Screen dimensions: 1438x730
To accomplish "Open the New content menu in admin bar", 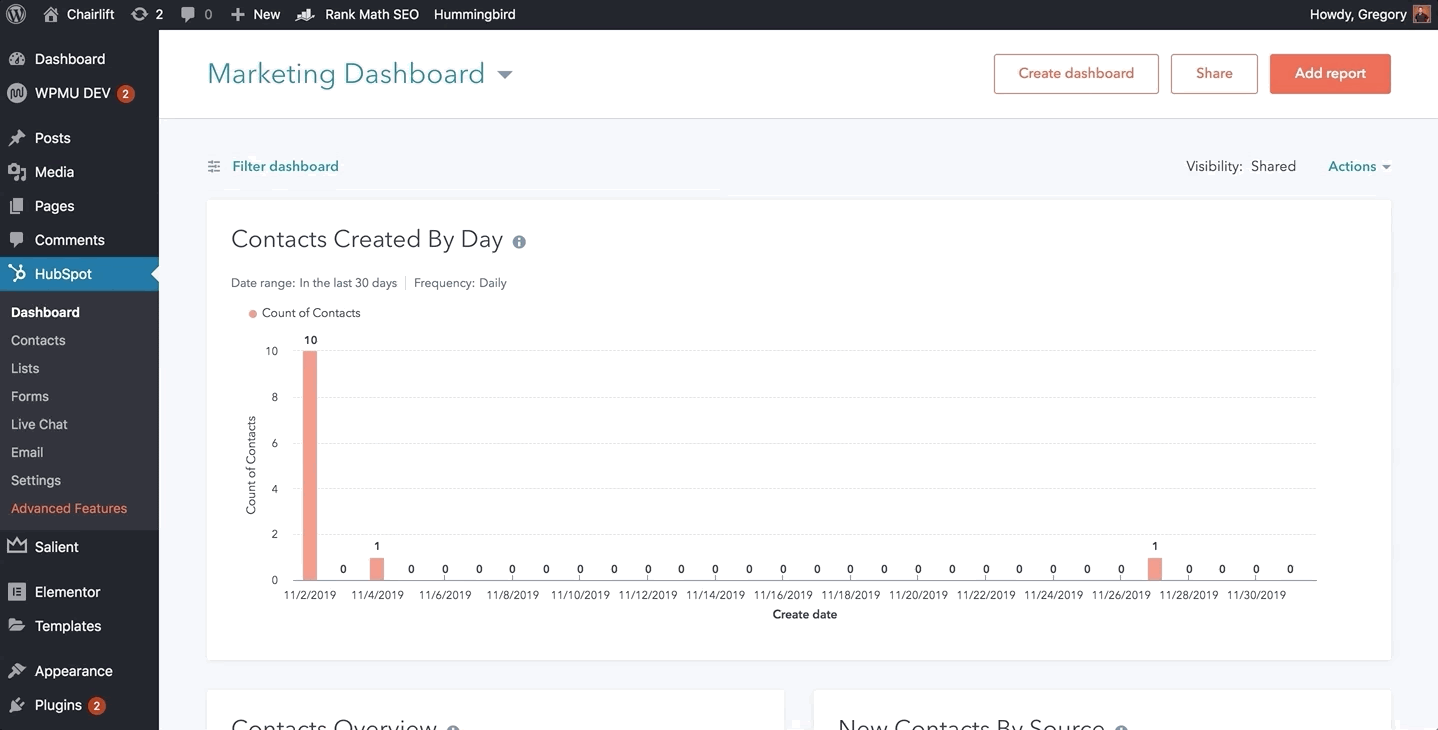I will point(256,14).
